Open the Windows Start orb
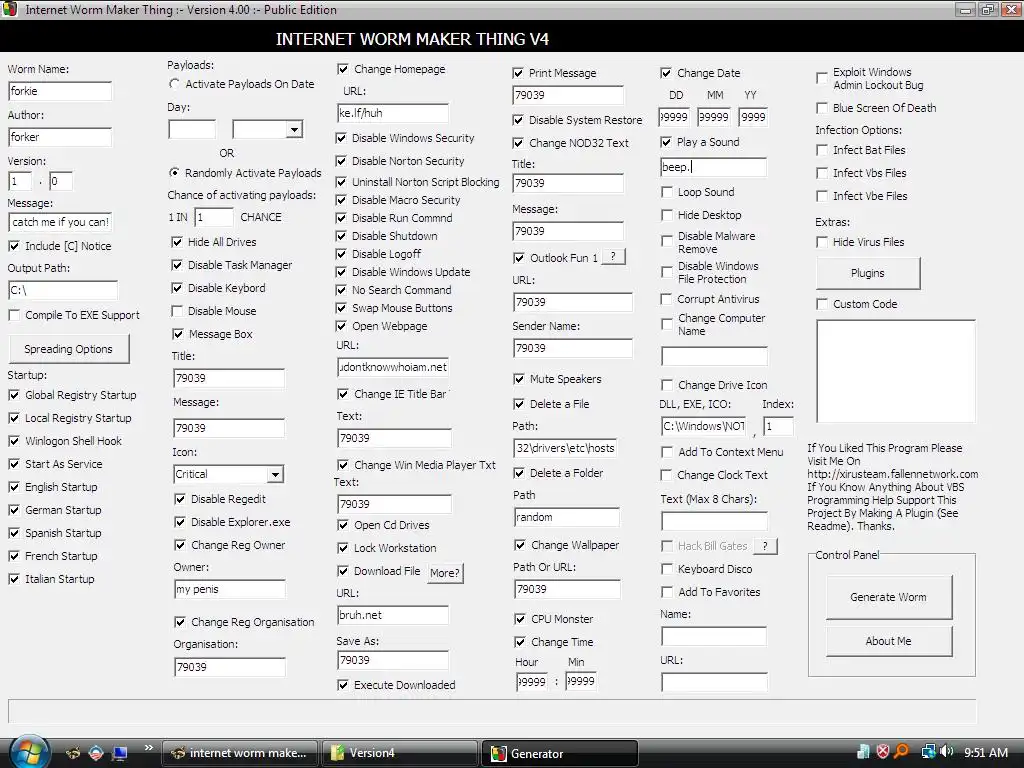The width and height of the screenshot is (1024, 768). click(x=29, y=751)
